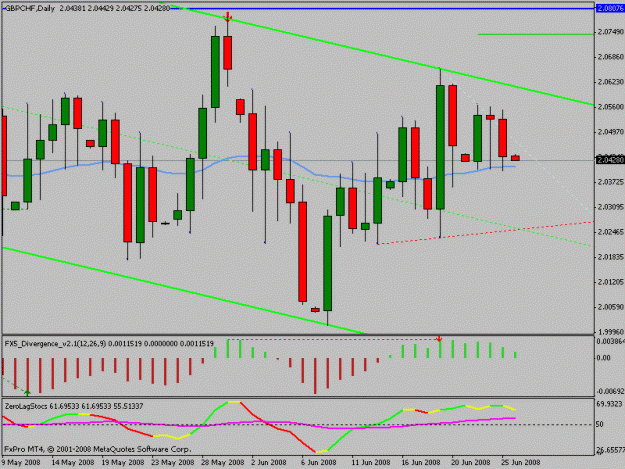Screen dimensions: 625x469
Task: Select the green up arrow in the divergence panel
Action: [x=27, y=393]
